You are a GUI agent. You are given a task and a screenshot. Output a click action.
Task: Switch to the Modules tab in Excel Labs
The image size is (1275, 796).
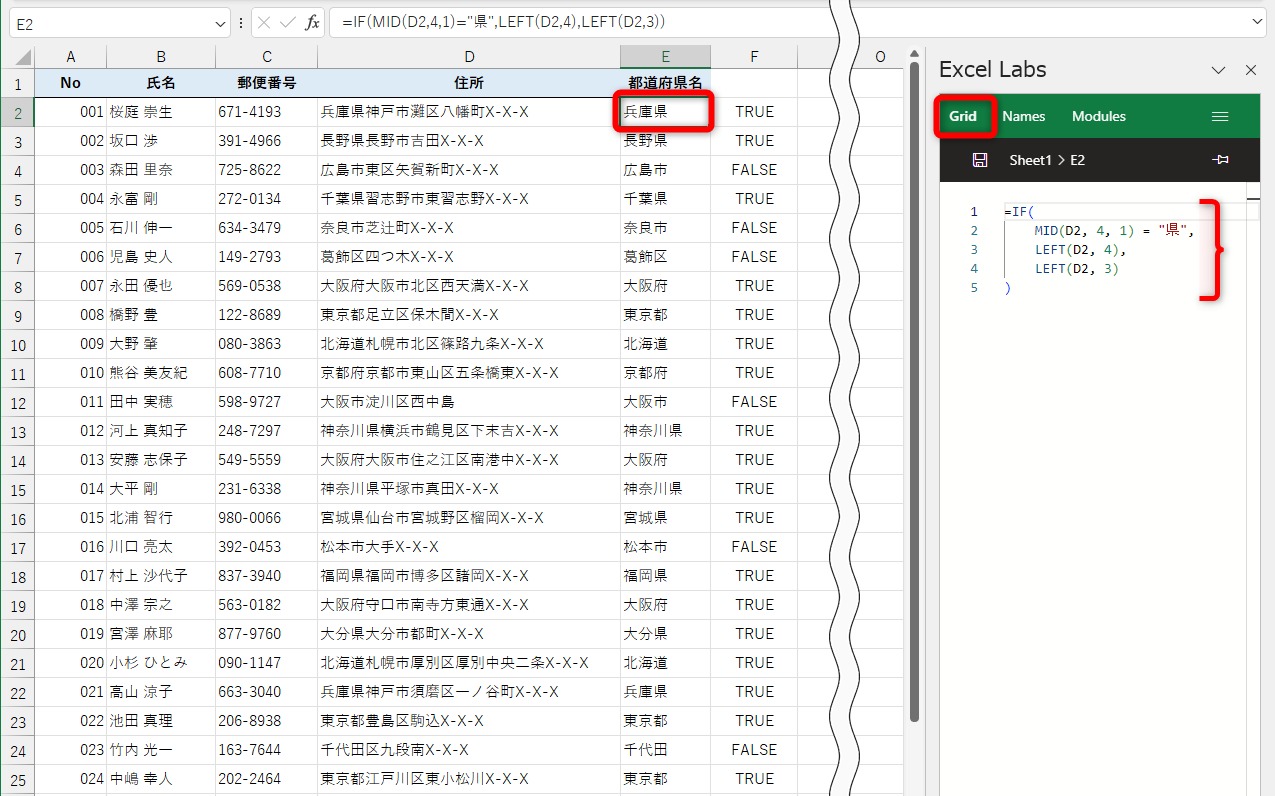pos(1098,116)
